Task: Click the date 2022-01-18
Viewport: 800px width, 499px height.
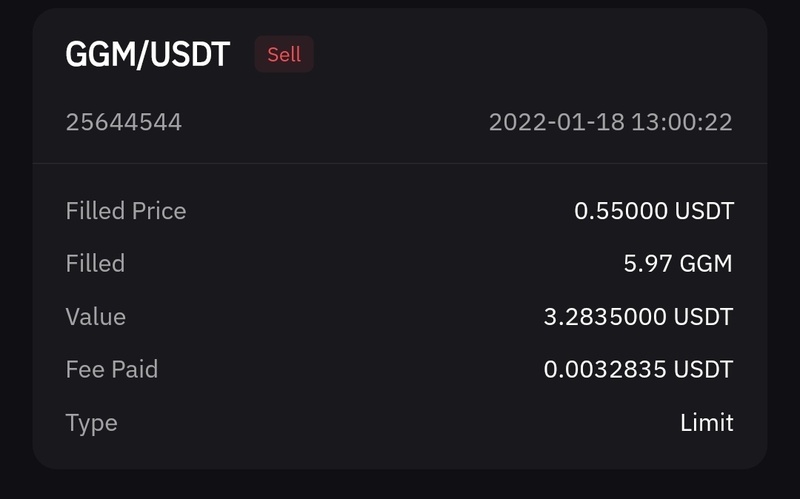Action: [557, 123]
